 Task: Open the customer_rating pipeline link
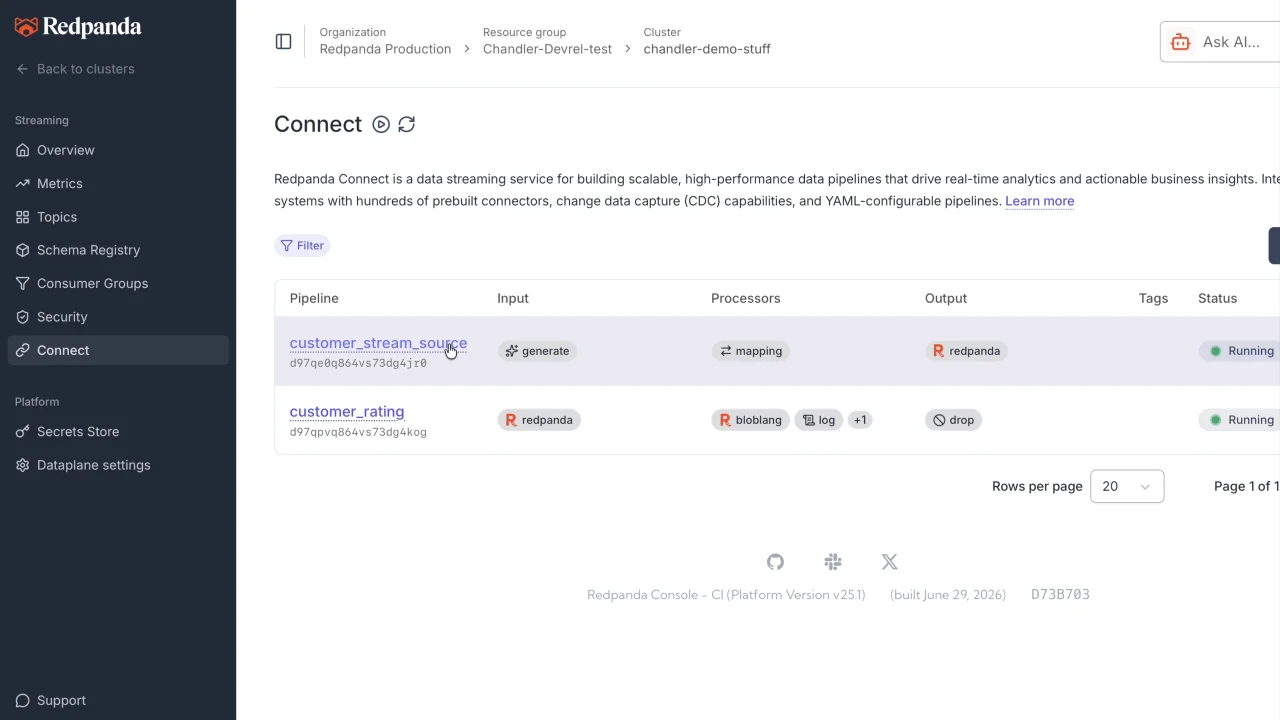click(347, 412)
